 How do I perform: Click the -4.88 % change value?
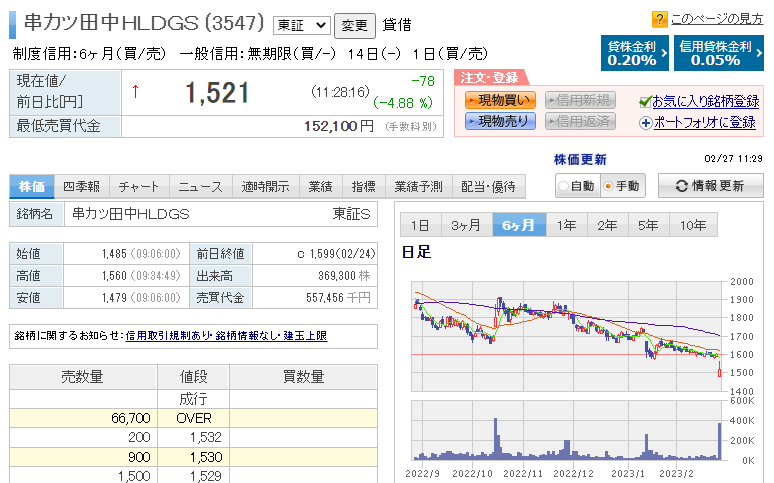click(403, 103)
